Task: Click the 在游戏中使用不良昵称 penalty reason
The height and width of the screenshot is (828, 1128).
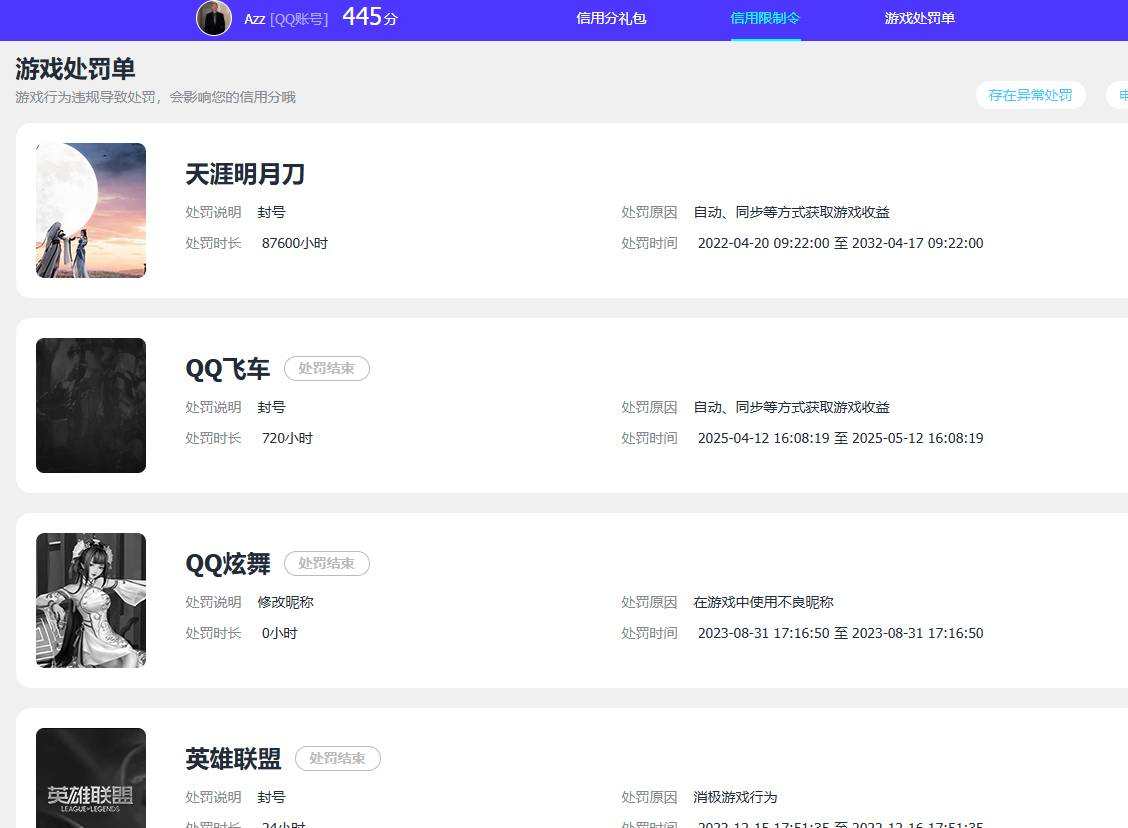Action: point(763,602)
